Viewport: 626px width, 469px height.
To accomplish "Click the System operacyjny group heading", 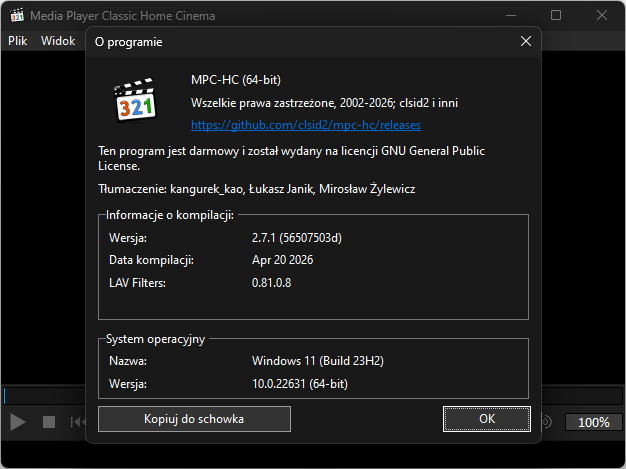I will point(155,339).
